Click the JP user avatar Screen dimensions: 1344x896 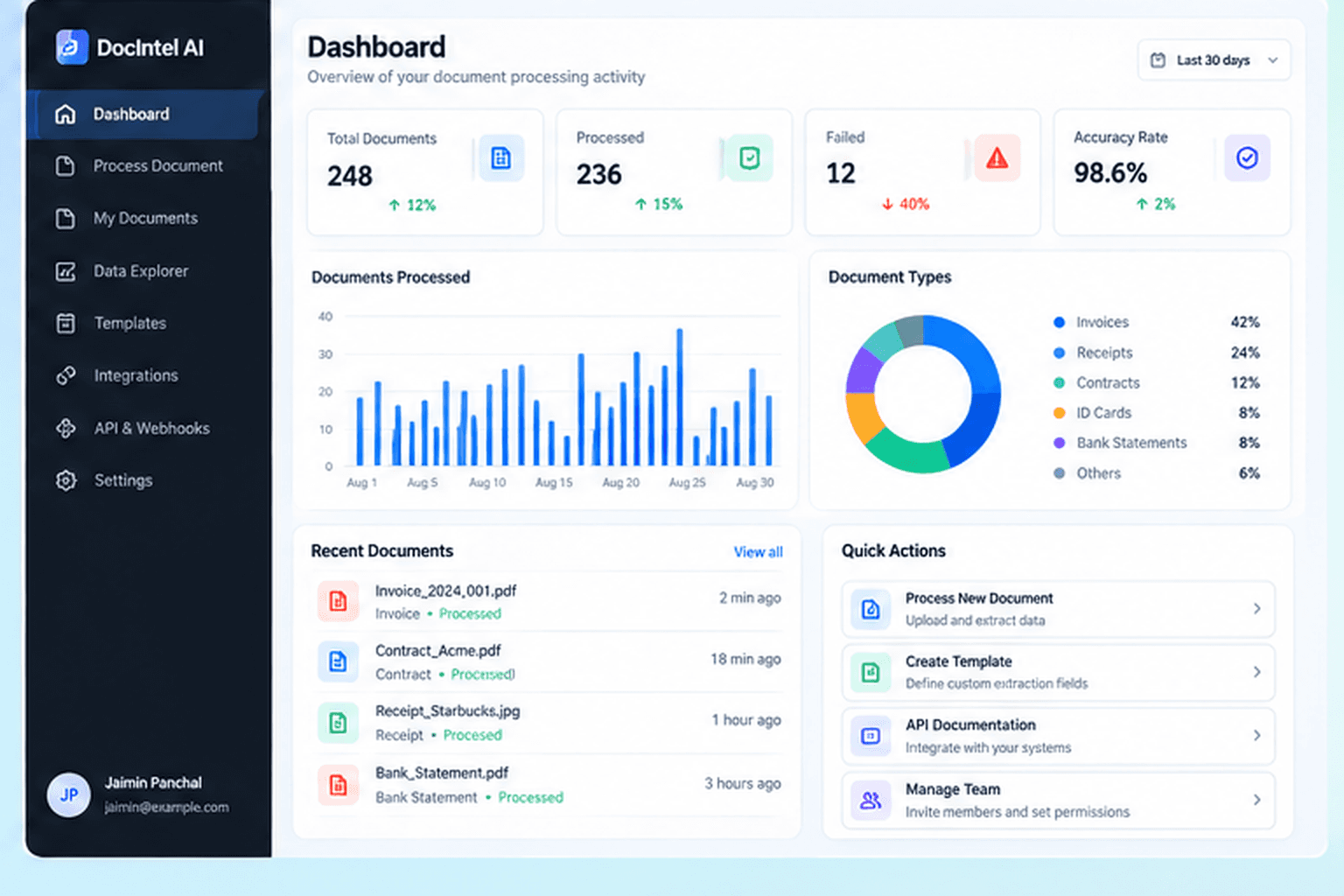click(69, 794)
